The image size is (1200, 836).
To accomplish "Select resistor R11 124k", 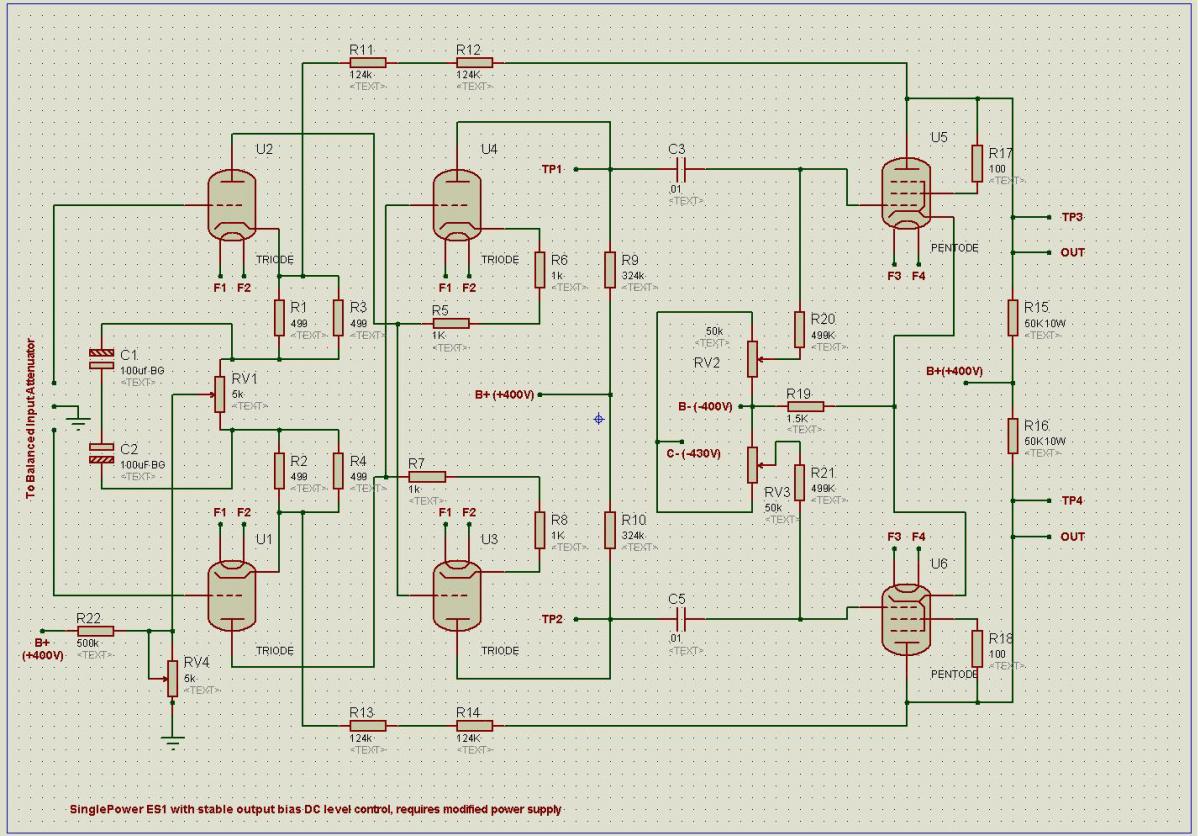I will click(x=367, y=62).
